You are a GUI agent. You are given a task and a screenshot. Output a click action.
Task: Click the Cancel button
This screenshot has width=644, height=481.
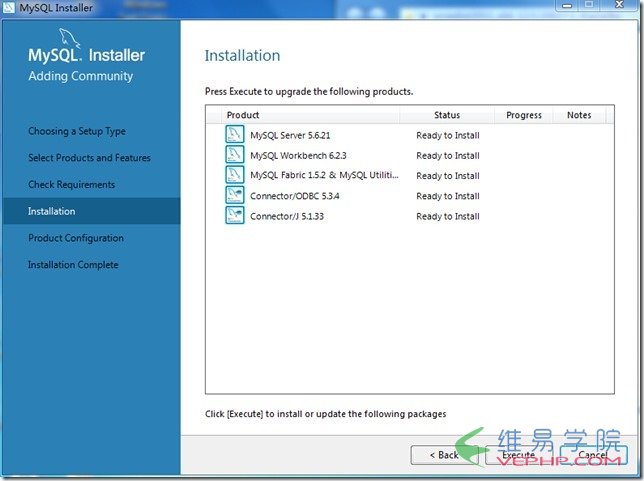pos(593,455)
